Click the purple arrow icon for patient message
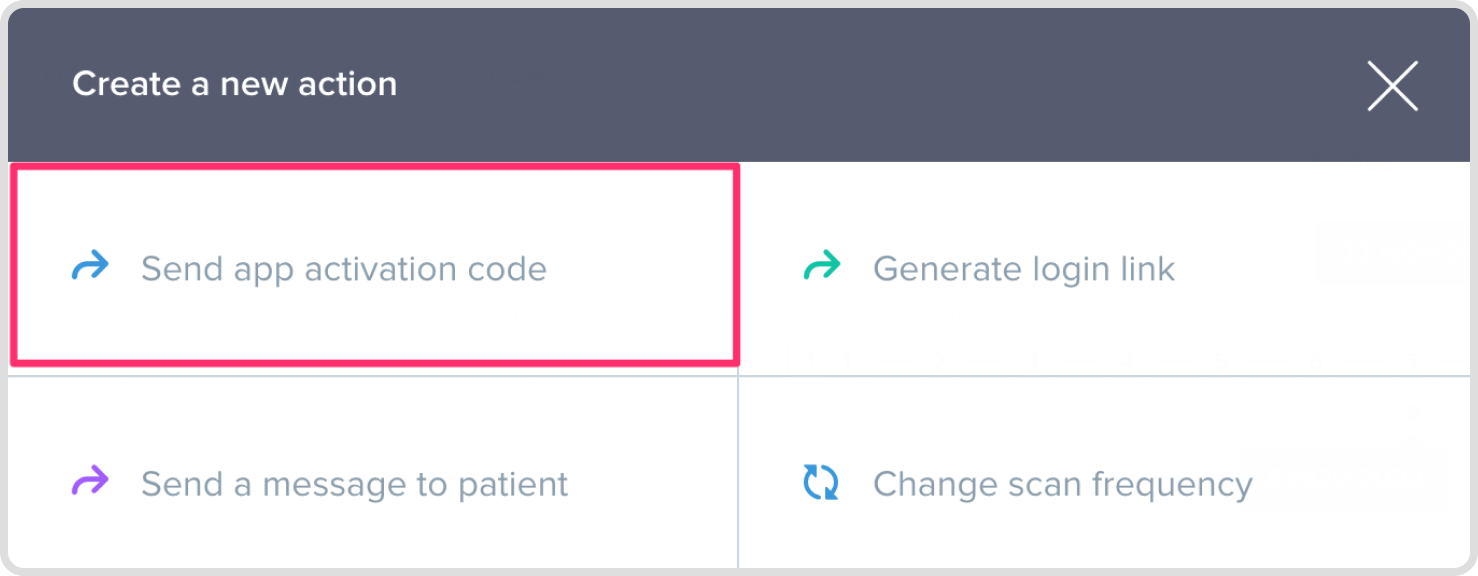This screenshot has height=576, width=1478. point(90,483)
